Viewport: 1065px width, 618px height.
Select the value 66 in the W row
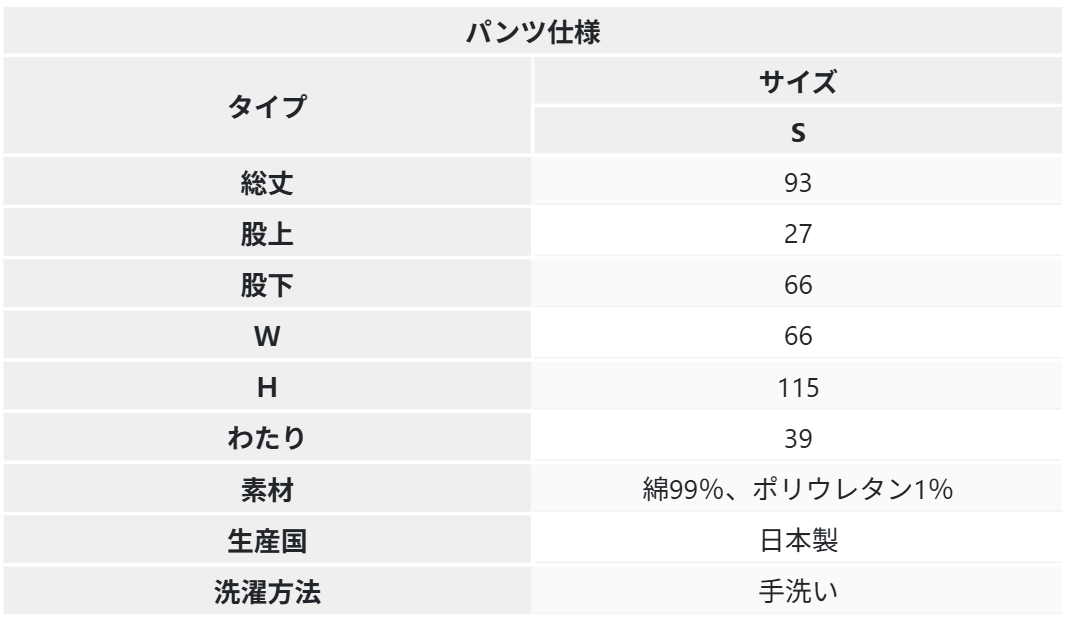click(797, 336)
